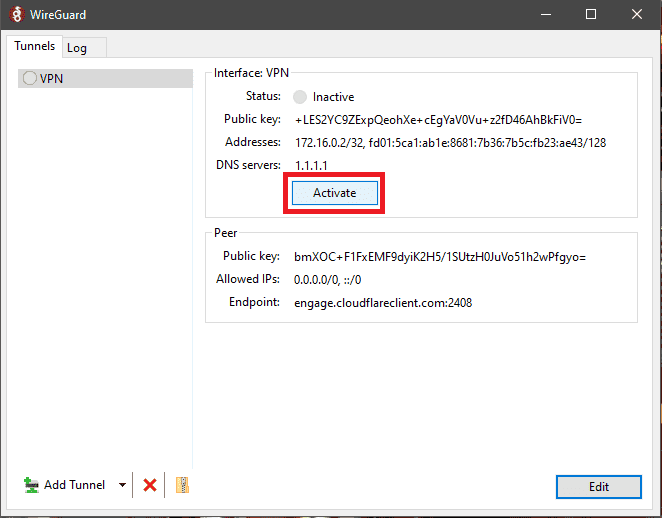Remove selected tunnel with red X icon
Viewport: 662px width, 518px height.
tap(149, 485)
